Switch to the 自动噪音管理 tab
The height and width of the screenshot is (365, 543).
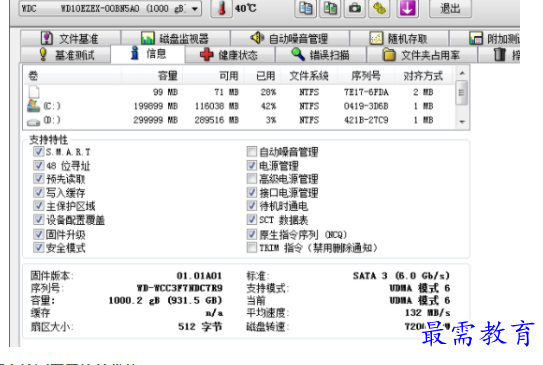point(290,38)
